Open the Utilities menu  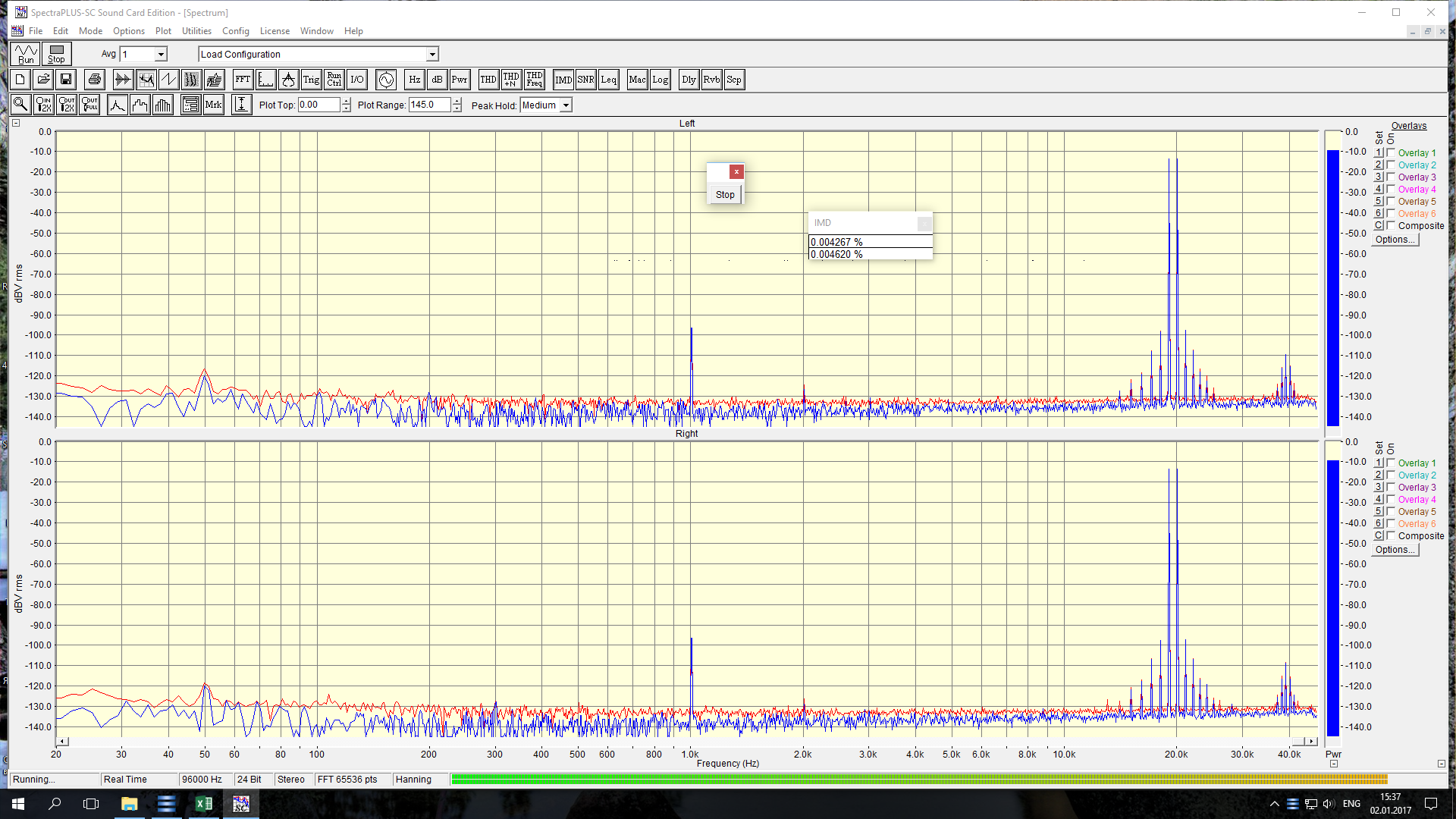coord(196,31)
